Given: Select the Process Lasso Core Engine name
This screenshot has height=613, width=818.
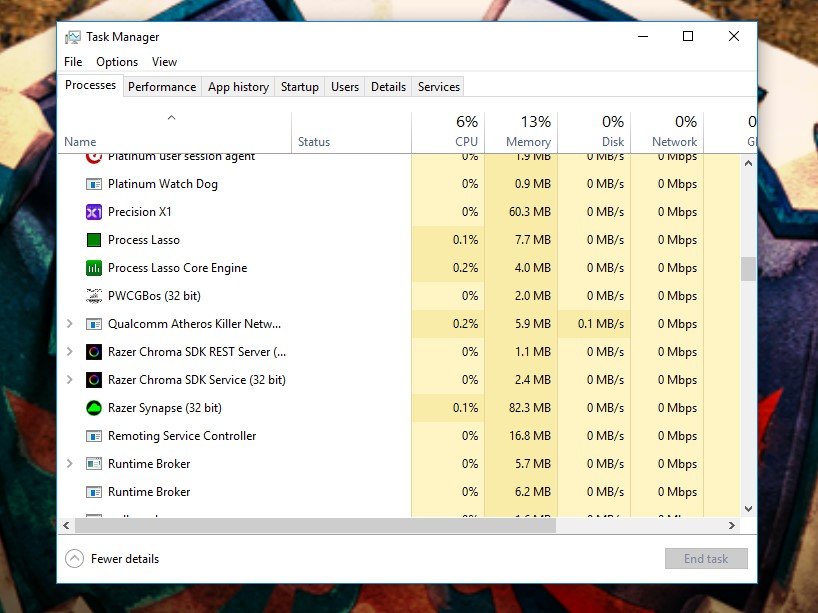Looking at the screenshot, I should coord(177,268).
